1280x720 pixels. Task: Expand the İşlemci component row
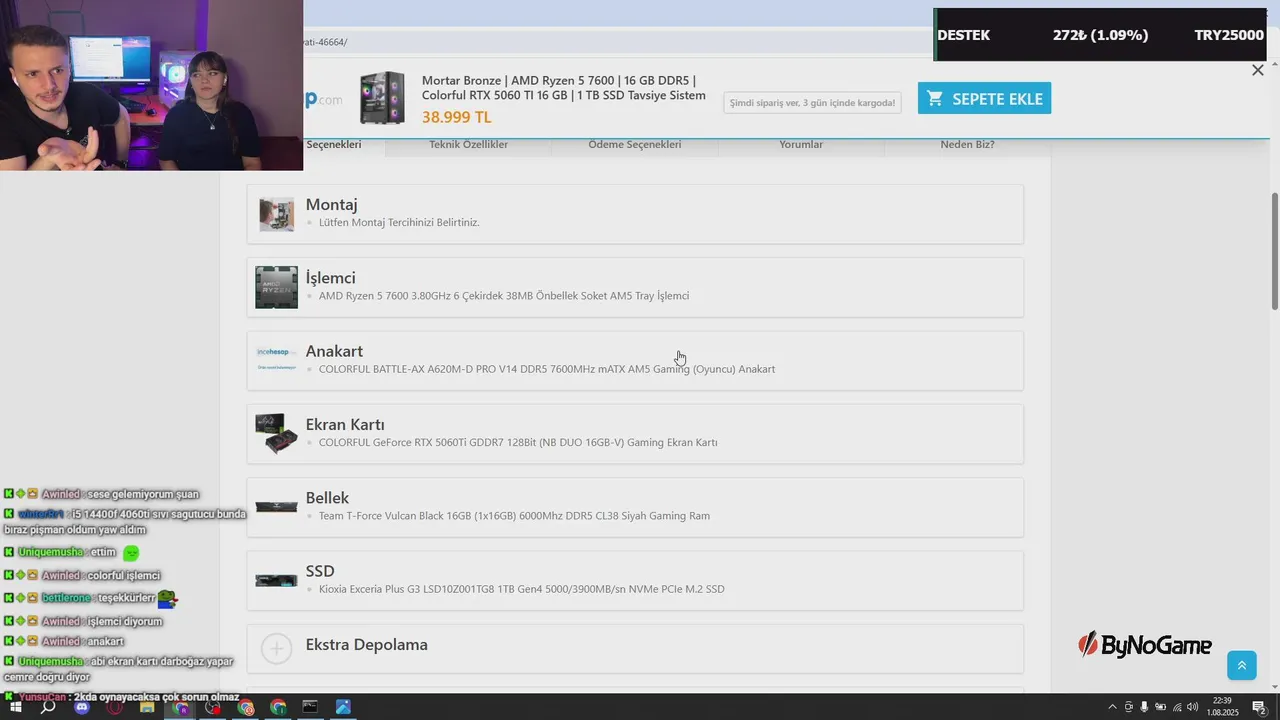click(635, 287)
